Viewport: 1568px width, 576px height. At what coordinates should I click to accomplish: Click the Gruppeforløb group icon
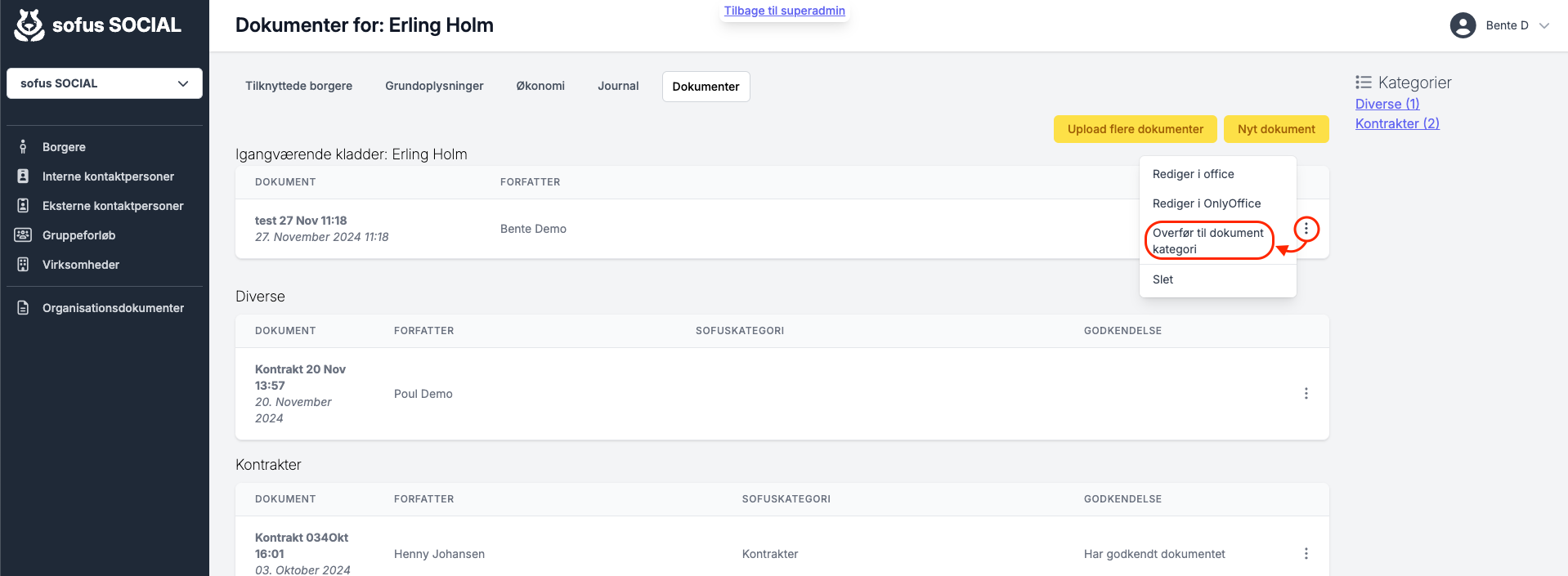tap(23, 235)
